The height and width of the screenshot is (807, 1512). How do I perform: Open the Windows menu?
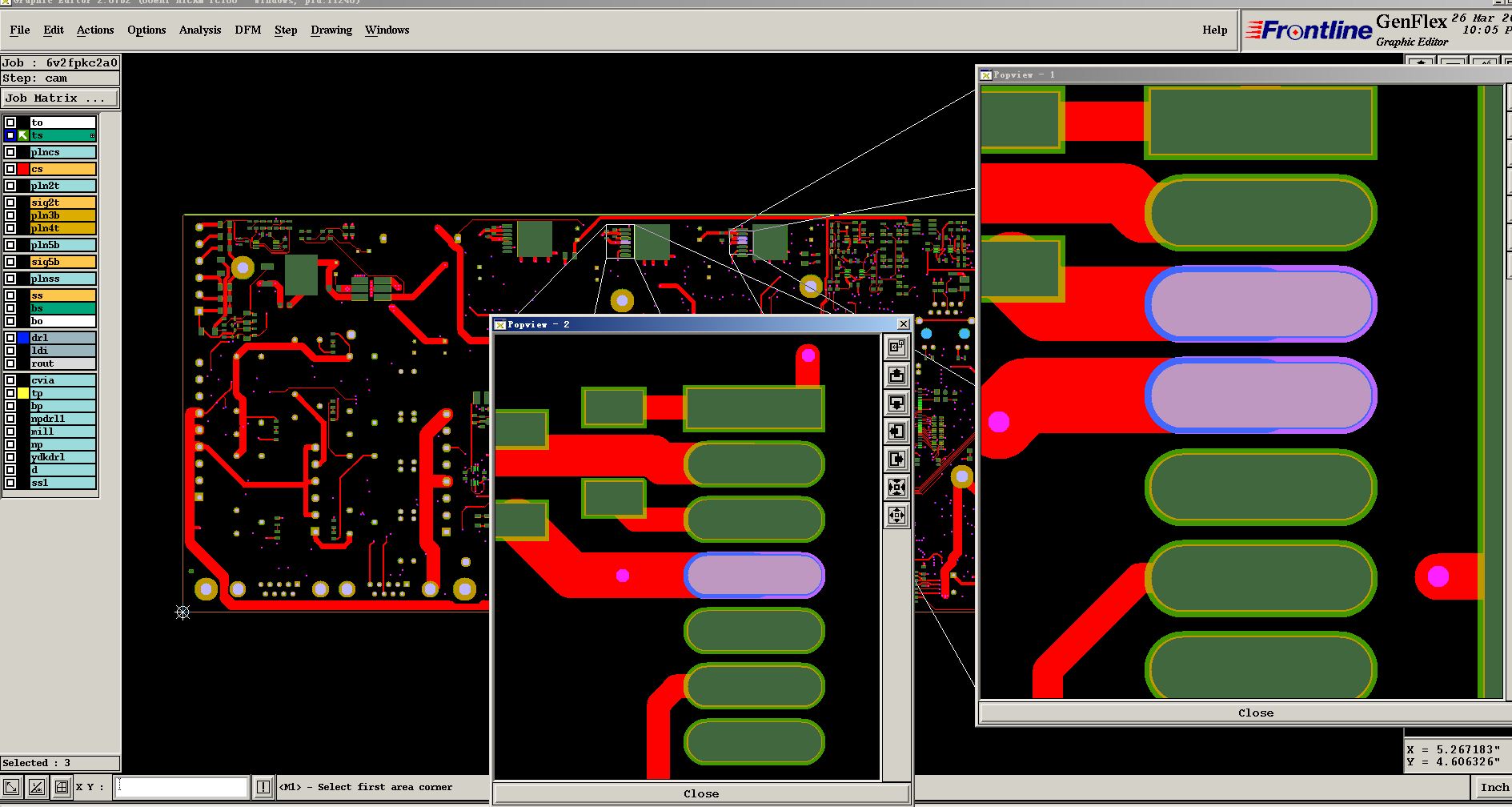coord(387,30)
